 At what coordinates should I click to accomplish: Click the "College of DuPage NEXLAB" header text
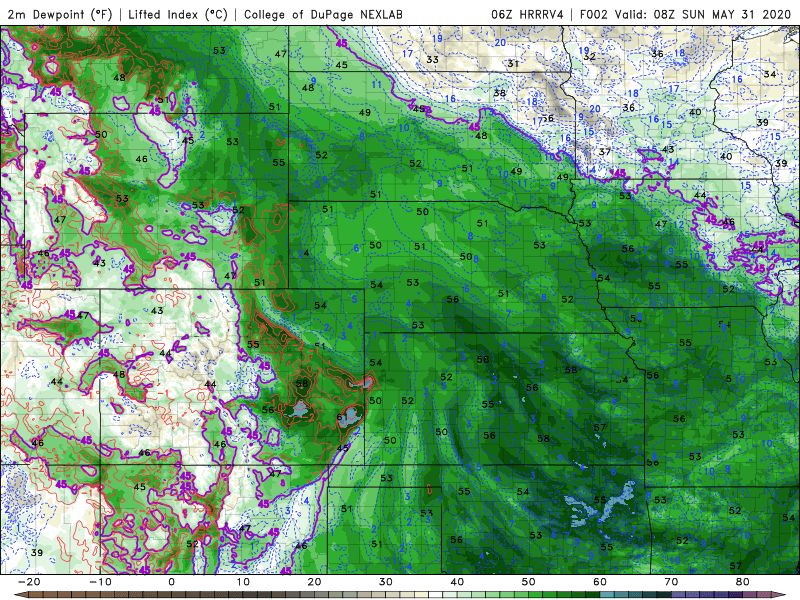pyautogui.click(x=323, y=14)
